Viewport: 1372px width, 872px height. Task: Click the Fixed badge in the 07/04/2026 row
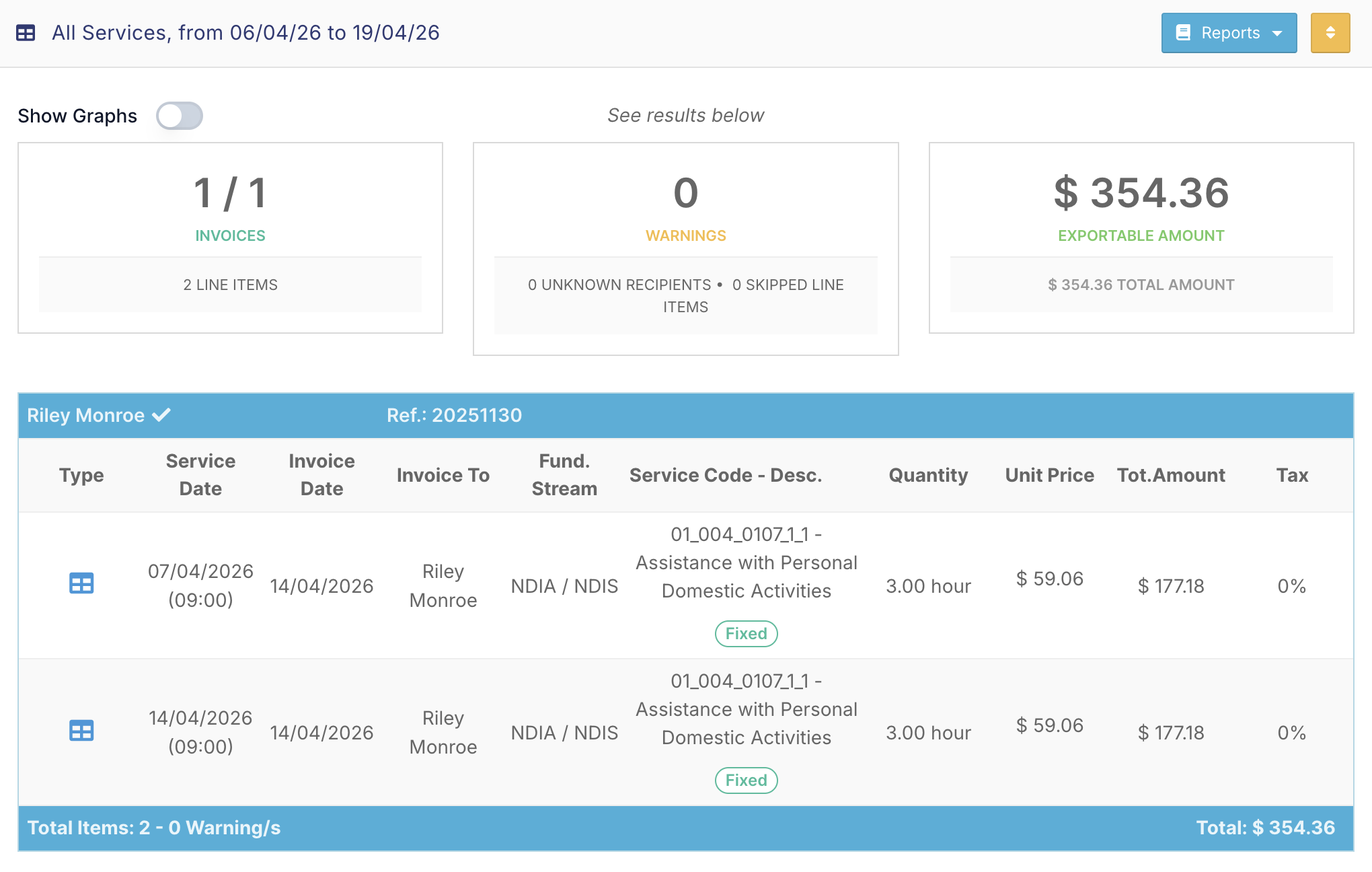746,634
